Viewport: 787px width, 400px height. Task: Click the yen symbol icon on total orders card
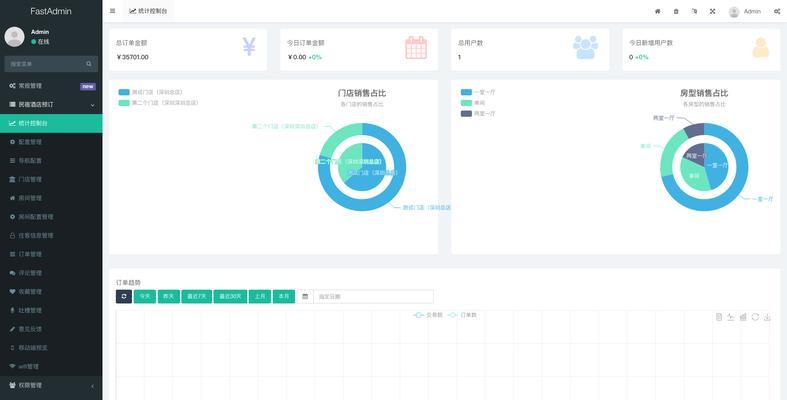249,46
